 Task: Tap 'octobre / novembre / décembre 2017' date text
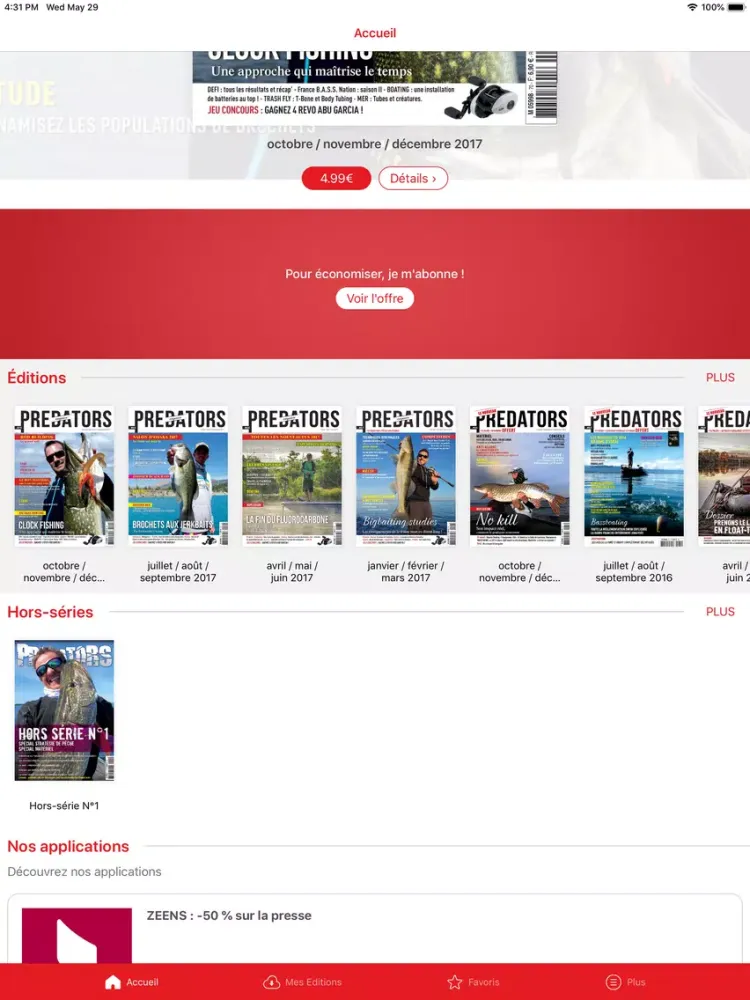tap(374, 144)
